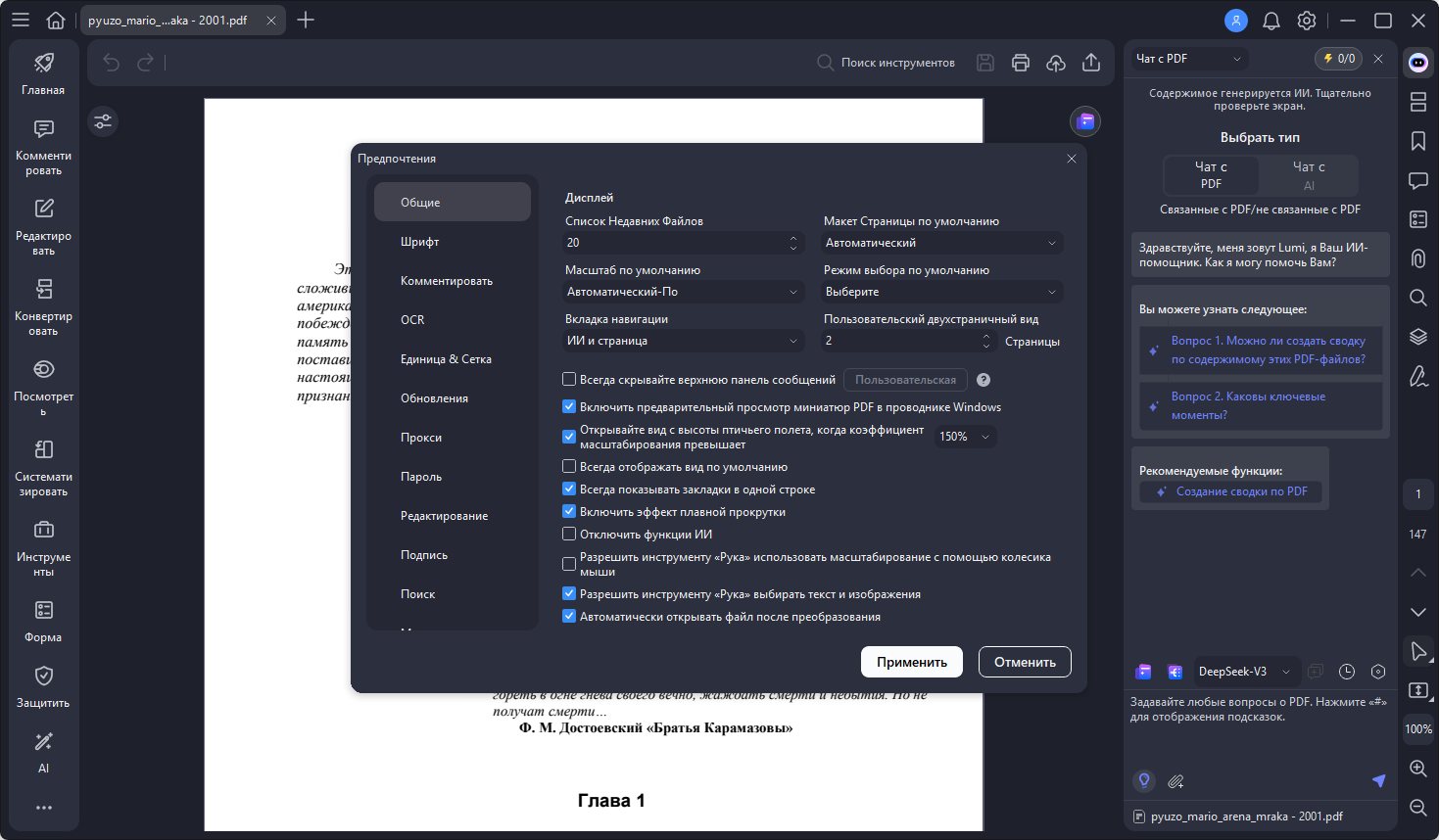Uncheck Включить эффект плавной прокрутки
Image resolution: width=1439 pixels, height=840 pixels.
click(x=569, y=512)
